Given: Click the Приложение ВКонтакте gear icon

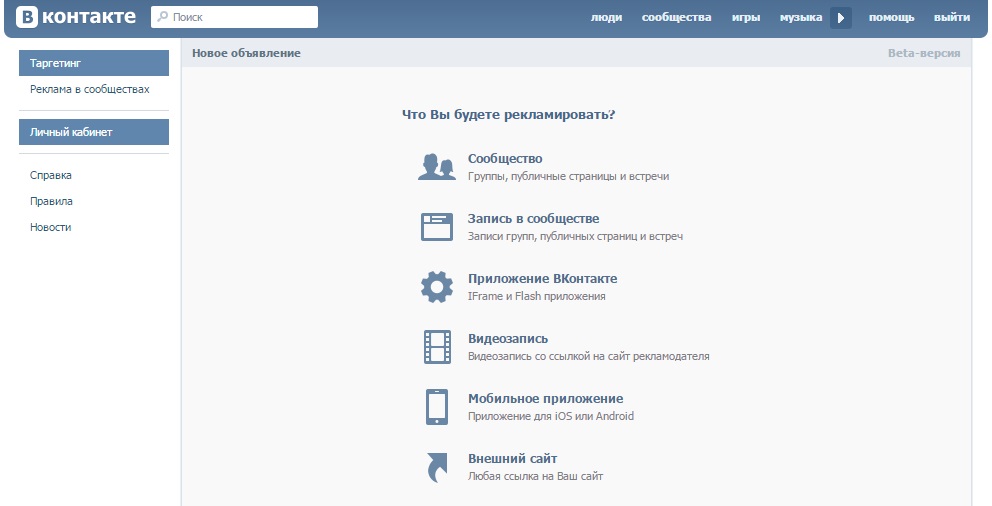Looking at the screenshot, I should pos(437,287).
